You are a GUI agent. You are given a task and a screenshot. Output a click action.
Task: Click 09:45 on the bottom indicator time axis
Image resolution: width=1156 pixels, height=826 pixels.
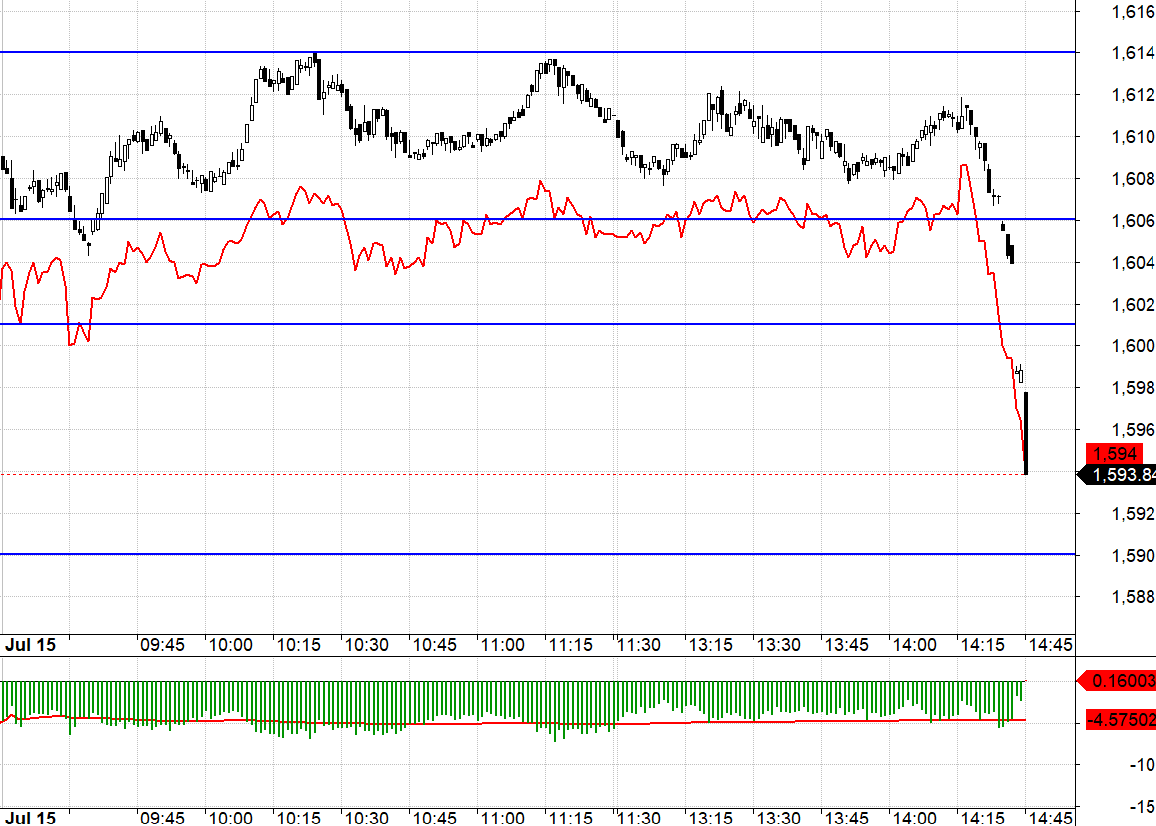tap(163, 818)
